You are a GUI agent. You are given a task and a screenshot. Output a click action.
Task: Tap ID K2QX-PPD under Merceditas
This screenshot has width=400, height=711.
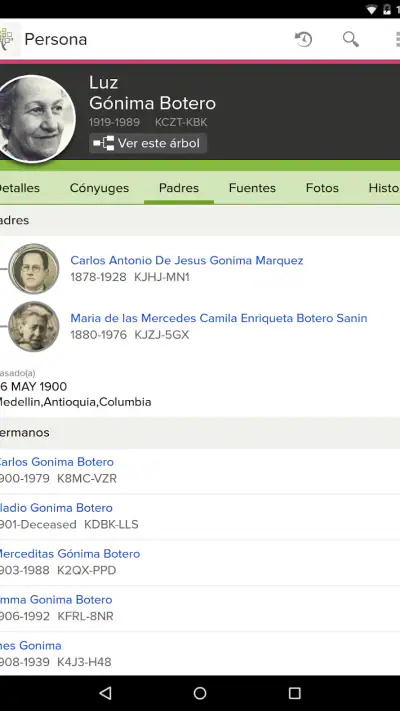[87, 570]
